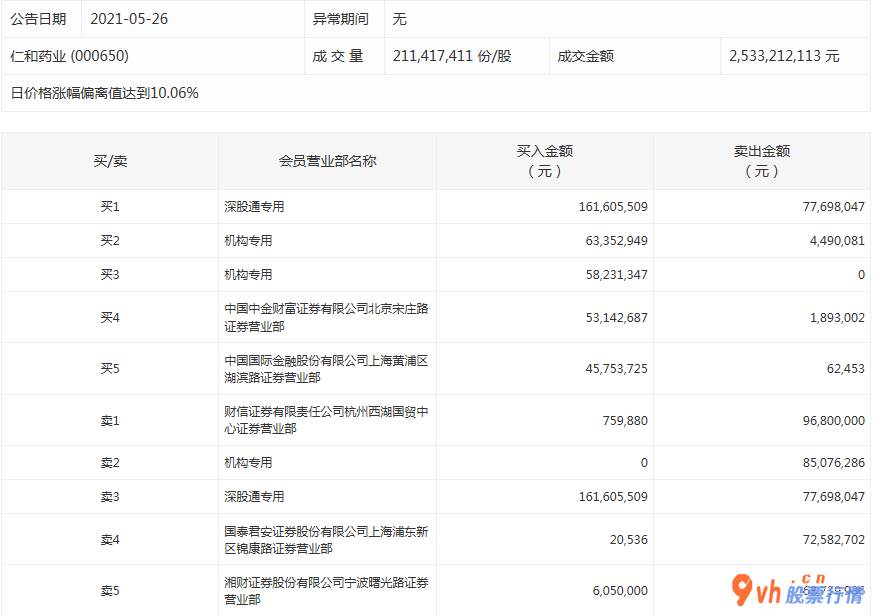Click the 卖1 row label

[110, 421]
